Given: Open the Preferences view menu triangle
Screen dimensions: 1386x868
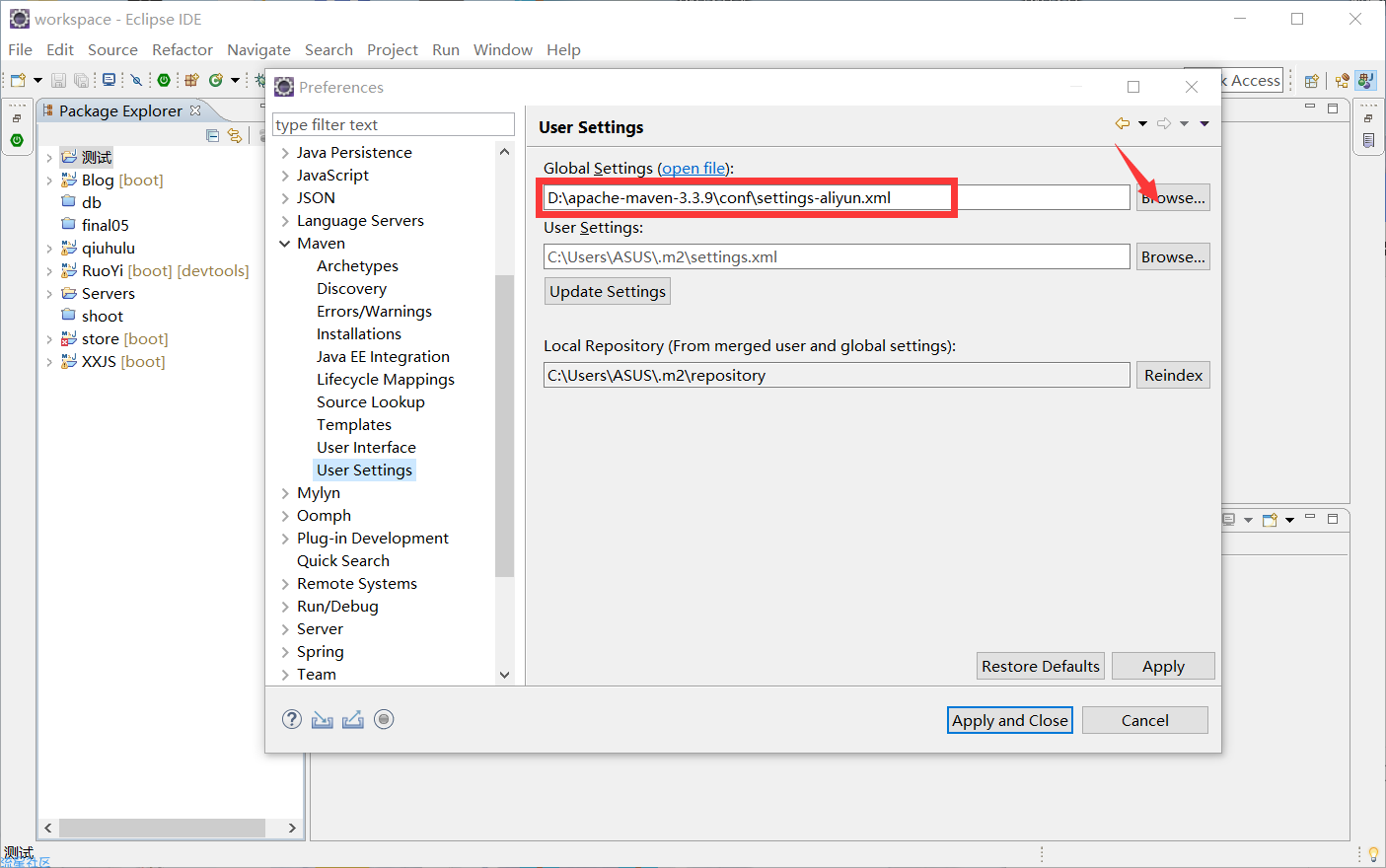Looking at the screenshot, I should tap(1204, 123).
